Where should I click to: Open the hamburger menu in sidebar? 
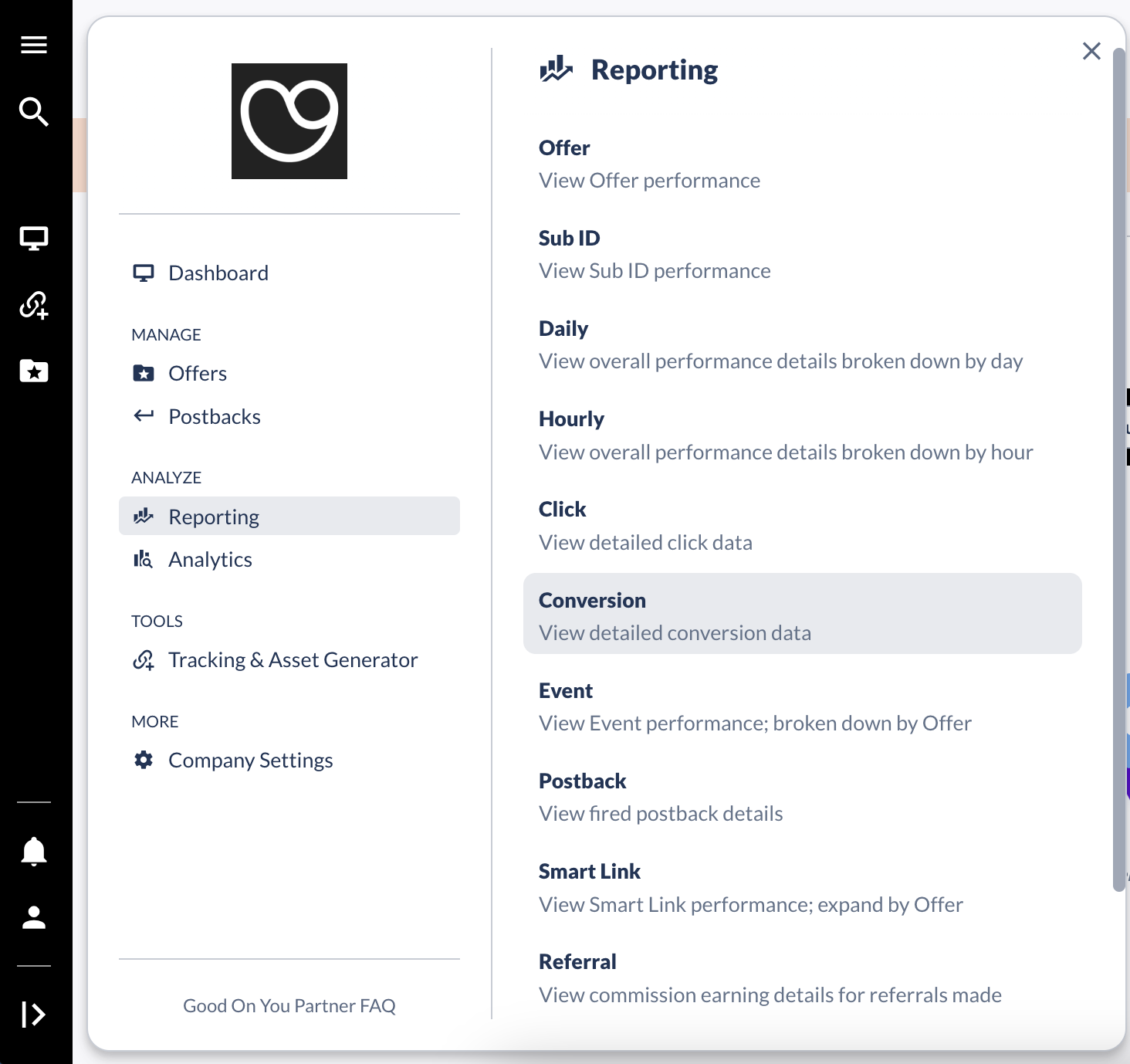[34, 45]
